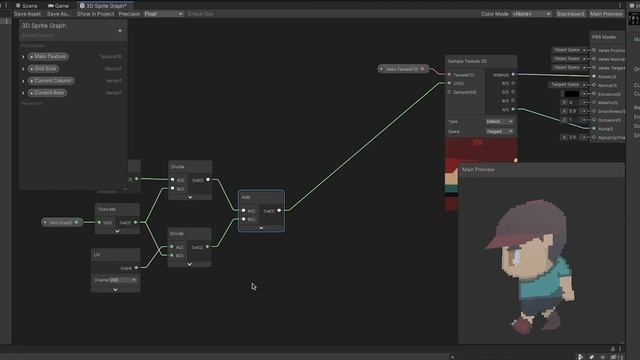Click the Sampler(SS) input port
The image size is (640, 360).
449,92
